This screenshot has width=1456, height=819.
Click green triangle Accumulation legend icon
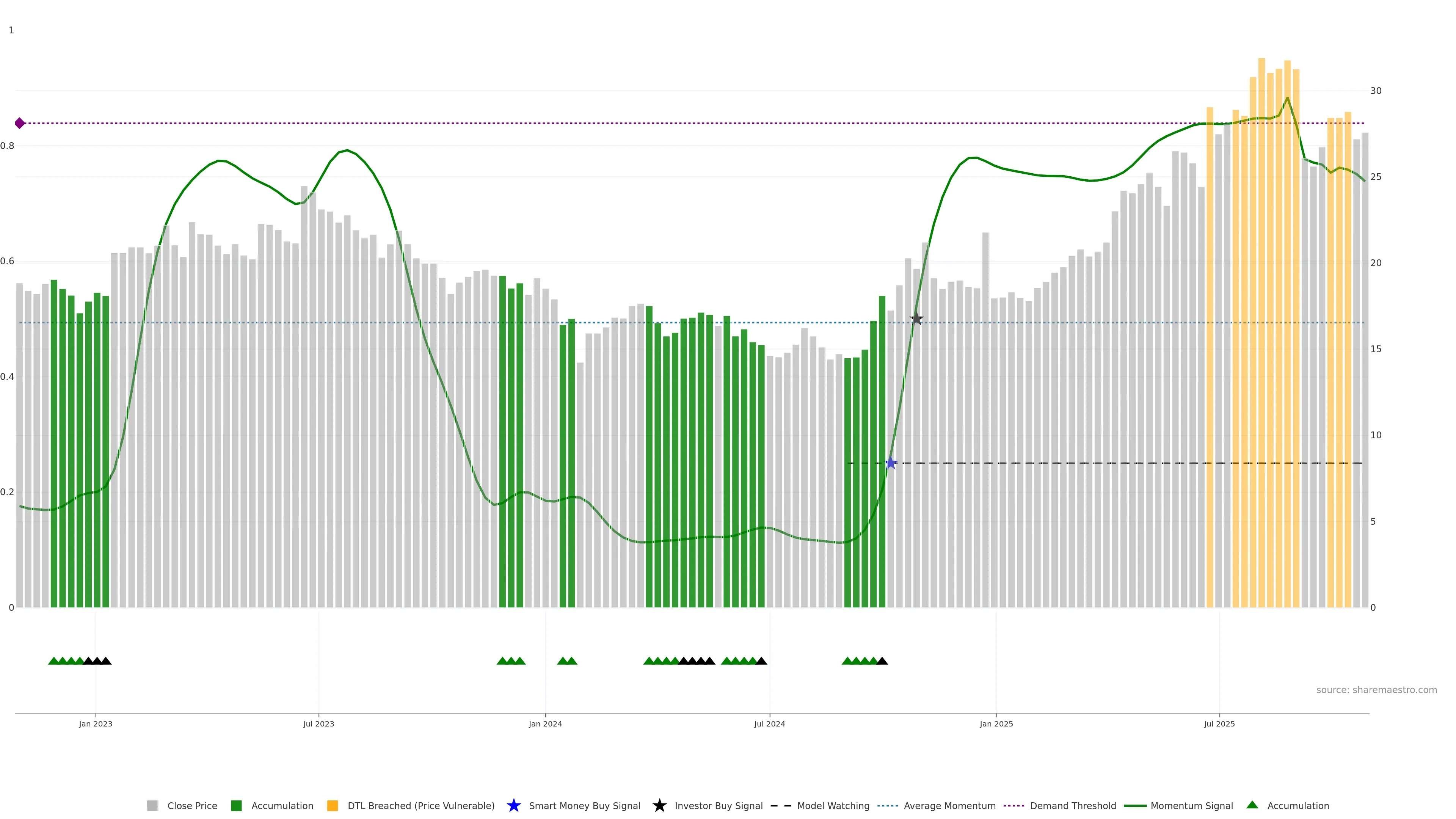[x=1252, y=805]
